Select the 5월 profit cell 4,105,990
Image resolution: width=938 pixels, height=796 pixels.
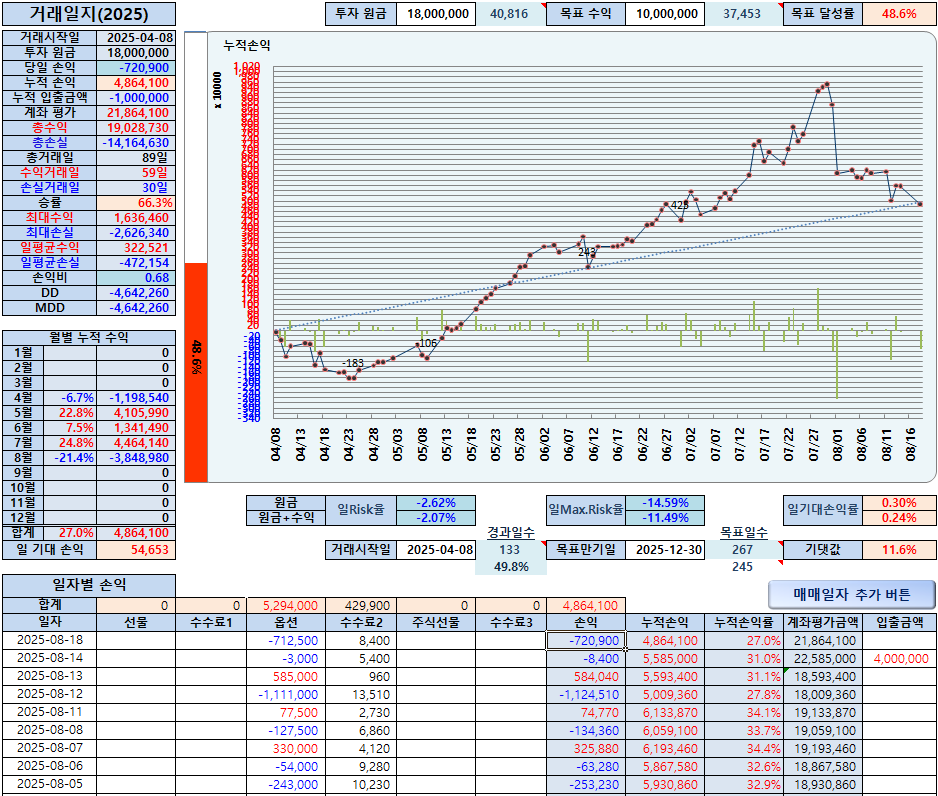coord(136,413)
